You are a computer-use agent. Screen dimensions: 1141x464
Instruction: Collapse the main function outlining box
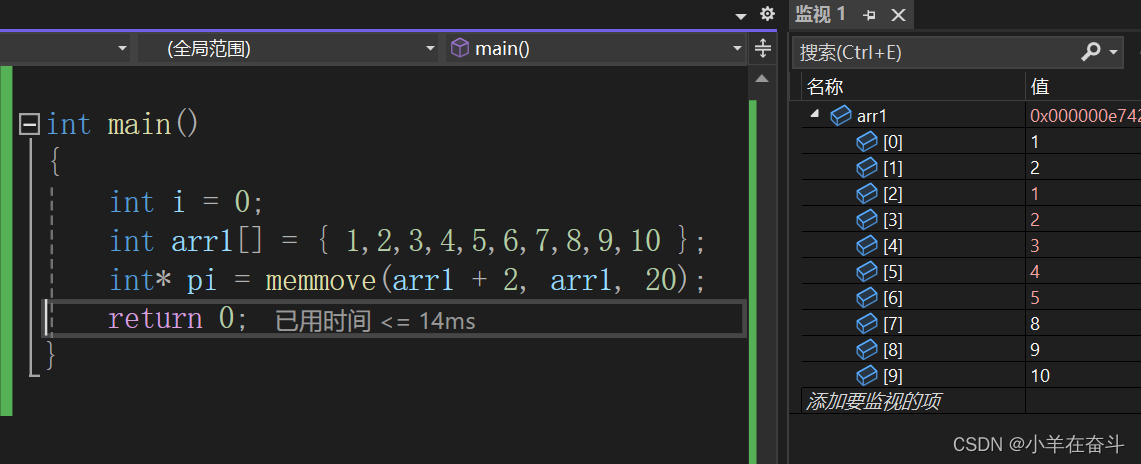coord(29,124)
